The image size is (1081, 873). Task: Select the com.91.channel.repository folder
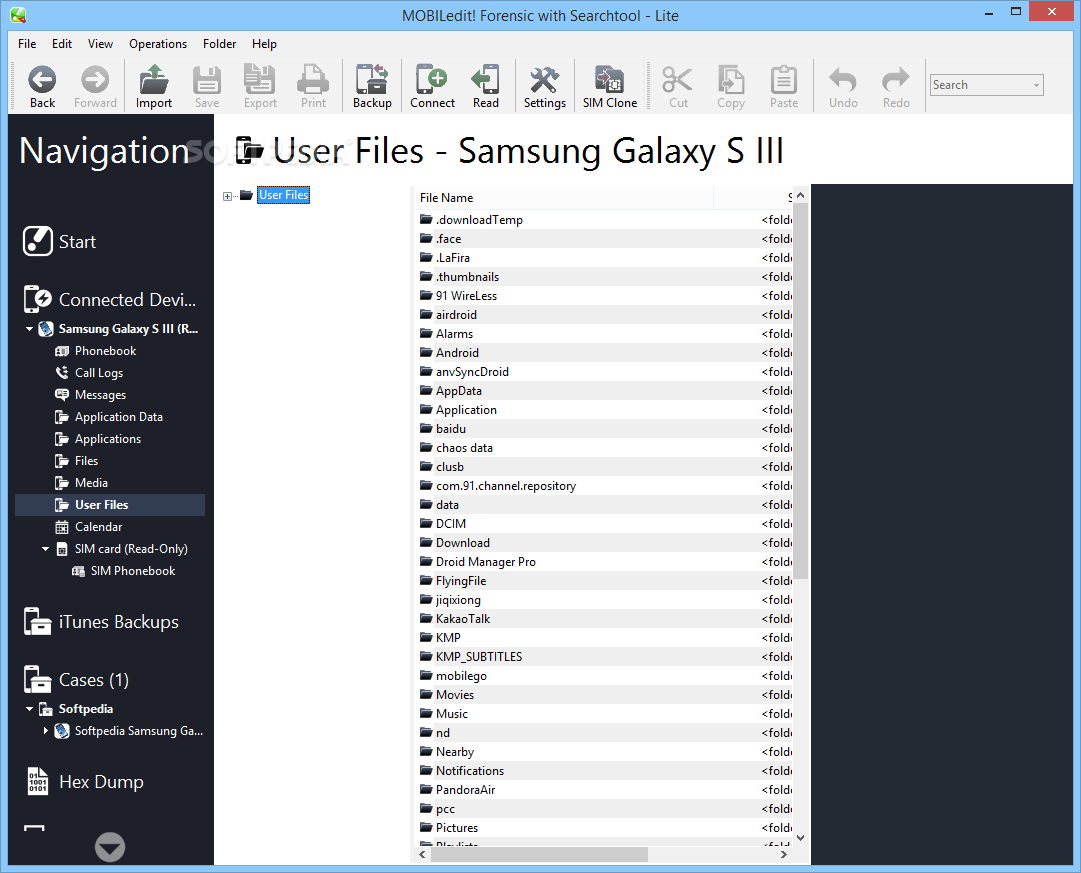(603, 485)
